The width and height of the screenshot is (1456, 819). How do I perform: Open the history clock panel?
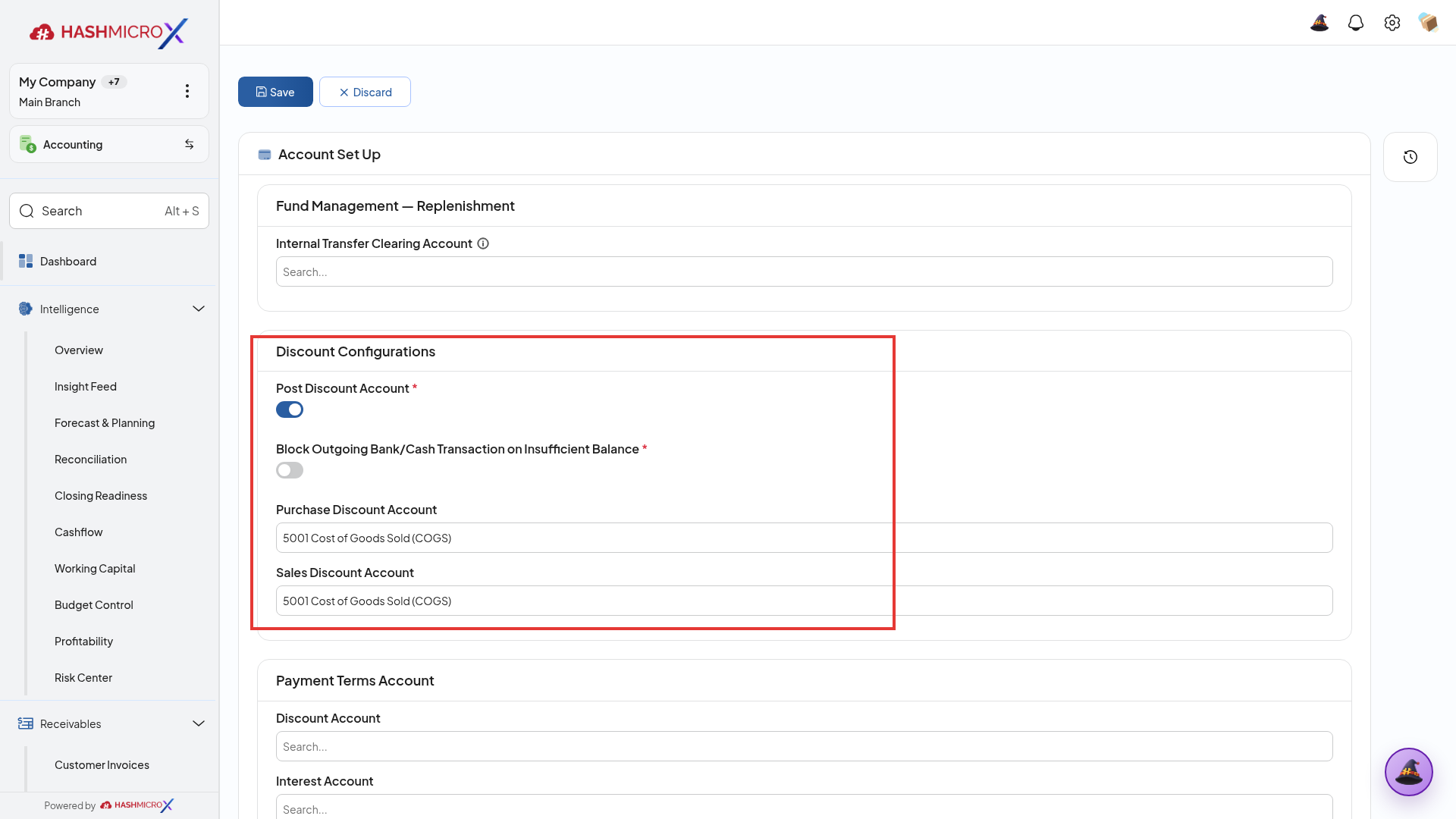(1410, 157)
